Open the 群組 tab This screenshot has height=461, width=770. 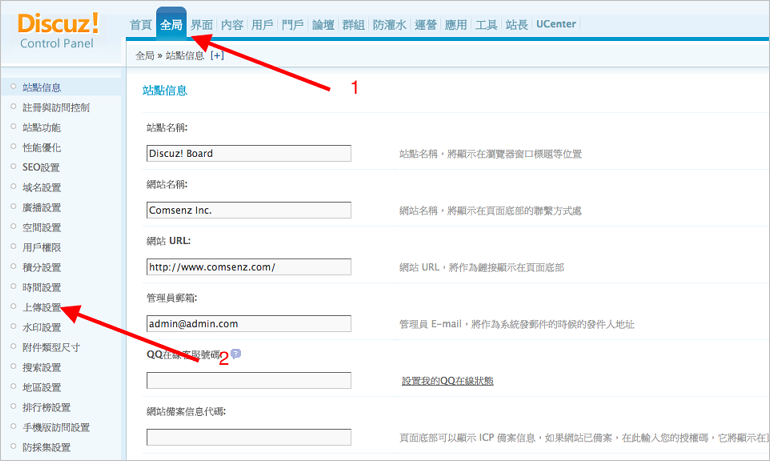354,24
